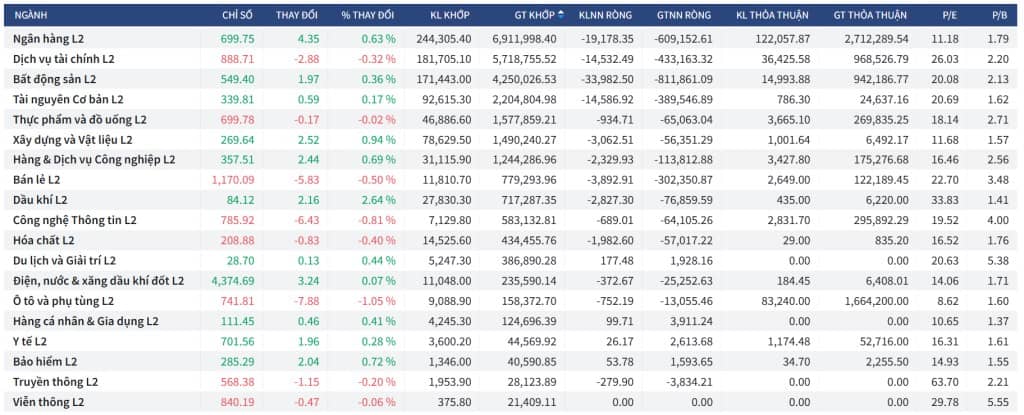Select the KLNN RÒNG column header
The image size is (1024, 415).
606,15
